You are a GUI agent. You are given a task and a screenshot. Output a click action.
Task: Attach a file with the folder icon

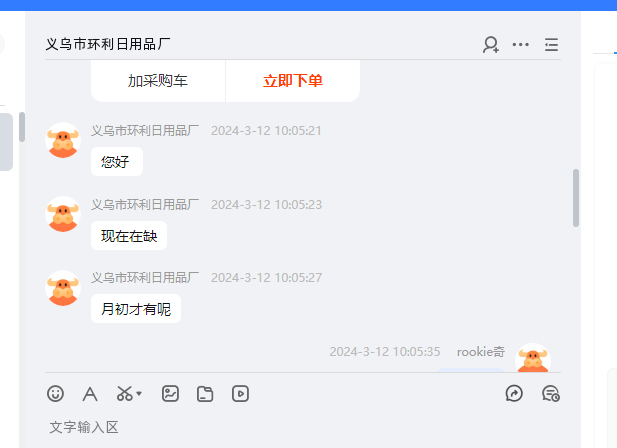coord(205,394)
